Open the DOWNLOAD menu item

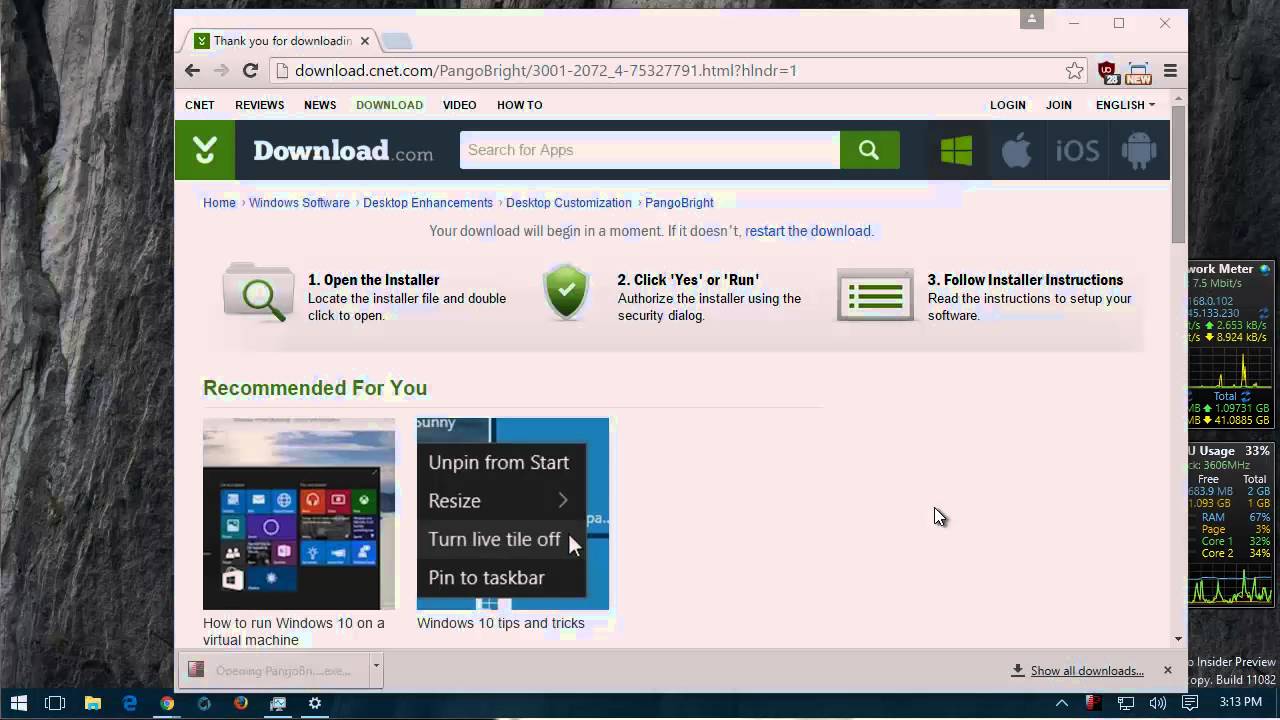point(389,105)
